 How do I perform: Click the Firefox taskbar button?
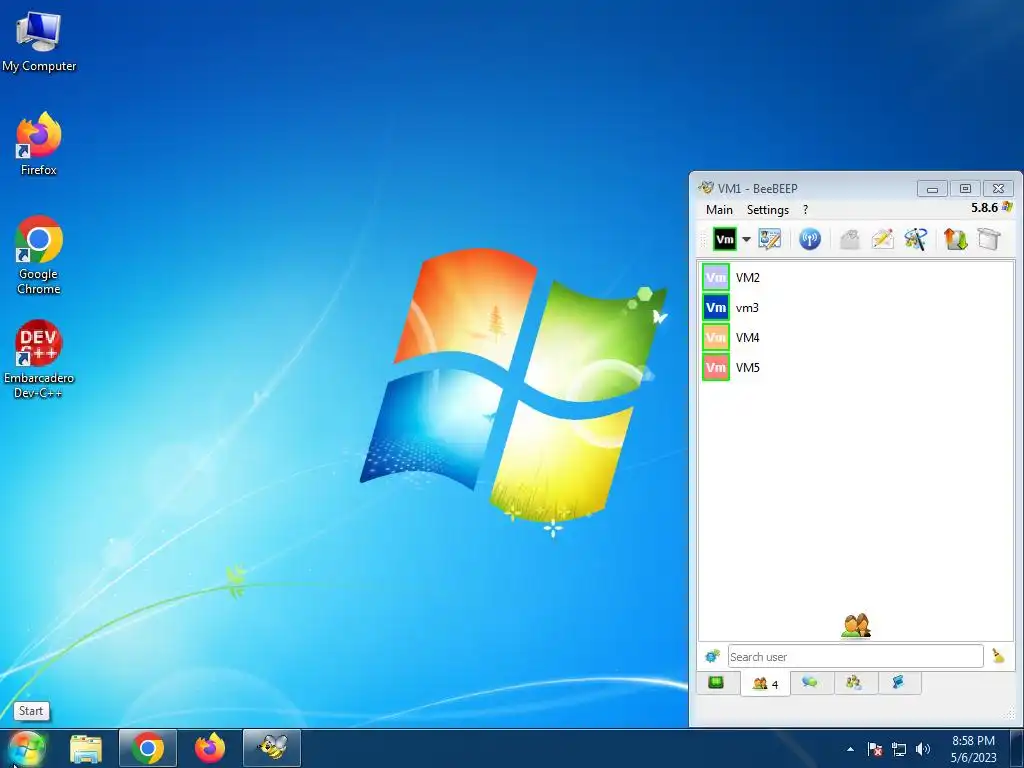[210, 748]
